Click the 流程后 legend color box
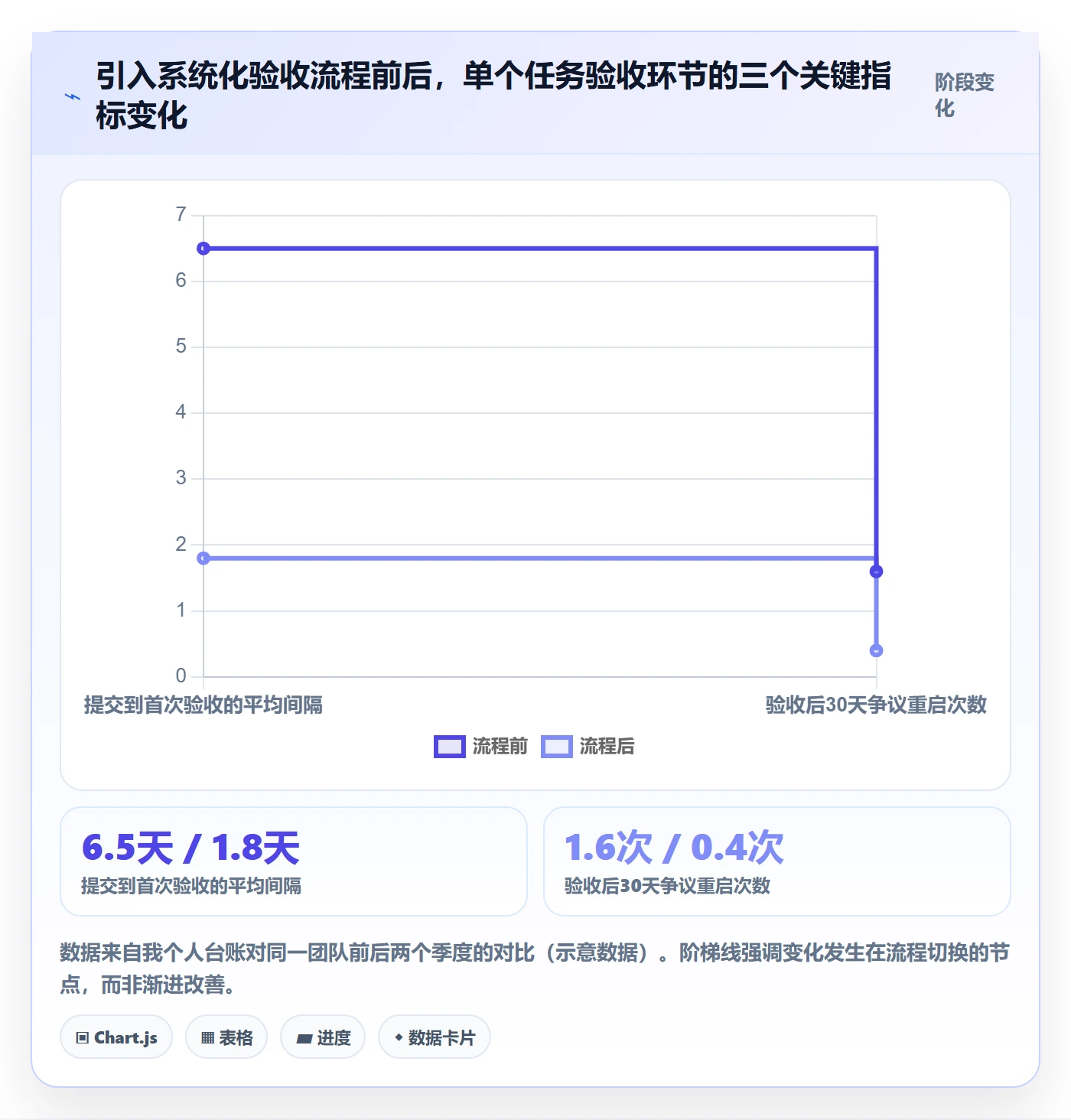The image size is (1071, 1120). click(556, 746)
